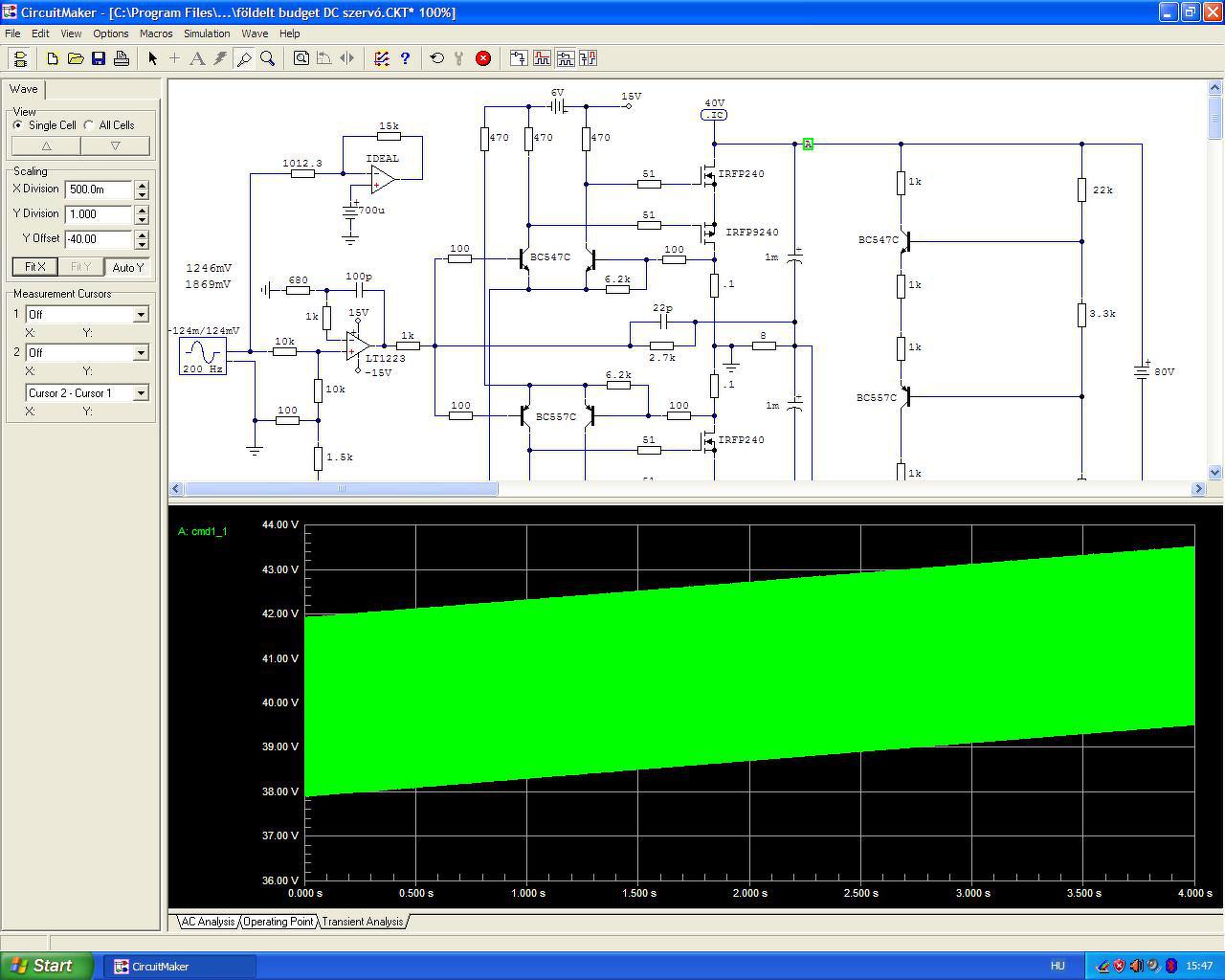This screenshot has width=1225, height=980.
Task: Click the Step simulation icon
Action: [459, 58]
